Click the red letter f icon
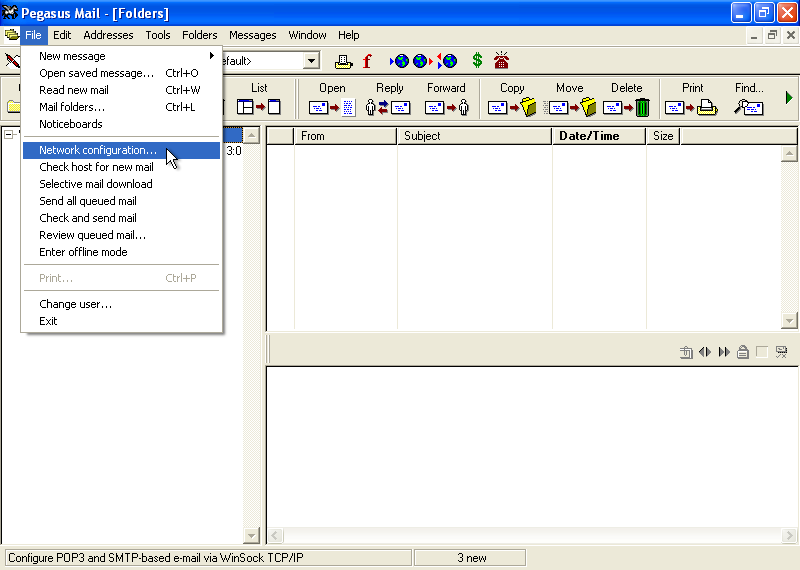This screenshot has width=800, height=570. click(x=367, y=61)
